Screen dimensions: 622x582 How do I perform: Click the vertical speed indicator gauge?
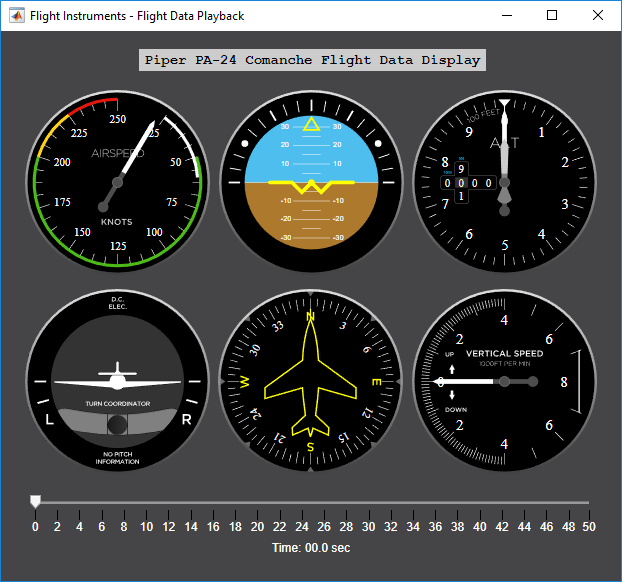(x=504, y=381)
